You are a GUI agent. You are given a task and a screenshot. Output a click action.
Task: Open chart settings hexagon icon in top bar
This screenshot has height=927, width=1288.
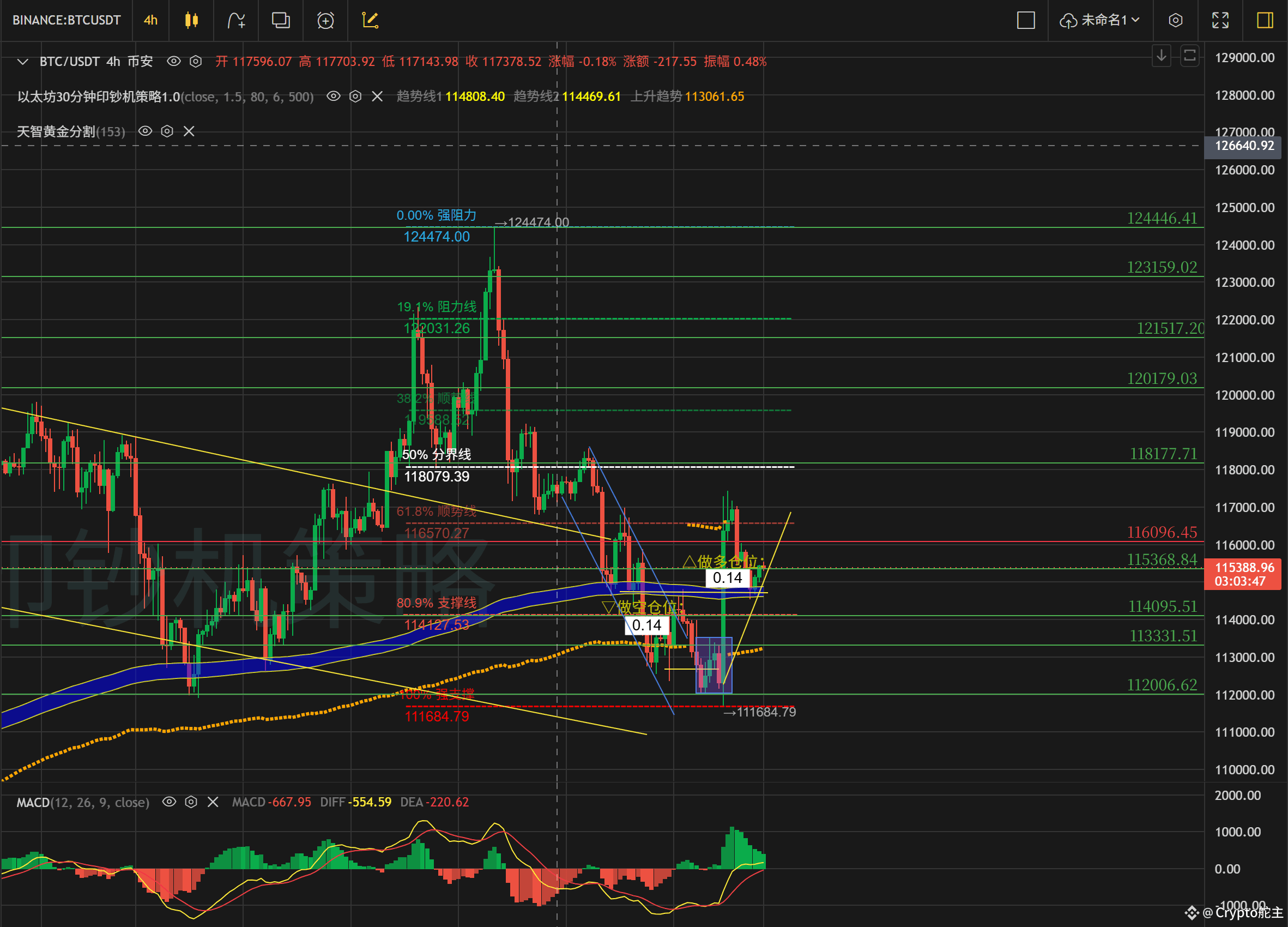[x=1176, y=21]
